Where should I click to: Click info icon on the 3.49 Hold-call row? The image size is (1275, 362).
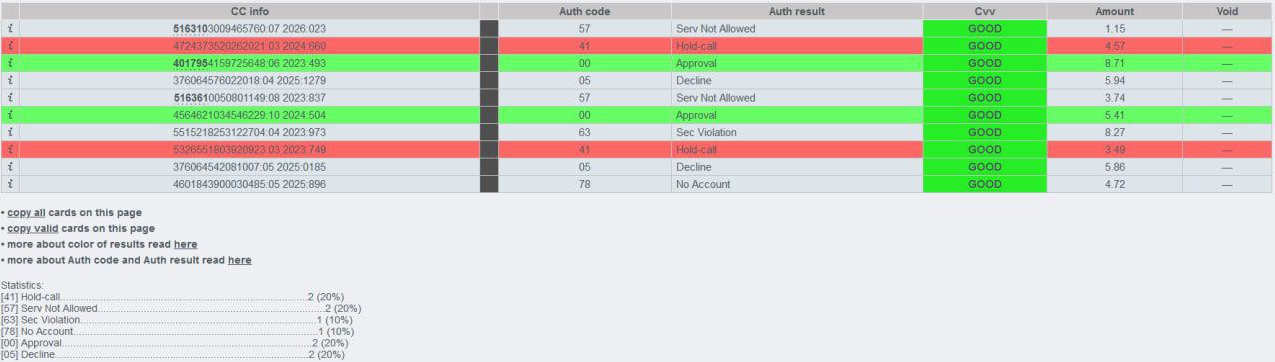pyautogui.click(x=9, y=150)
